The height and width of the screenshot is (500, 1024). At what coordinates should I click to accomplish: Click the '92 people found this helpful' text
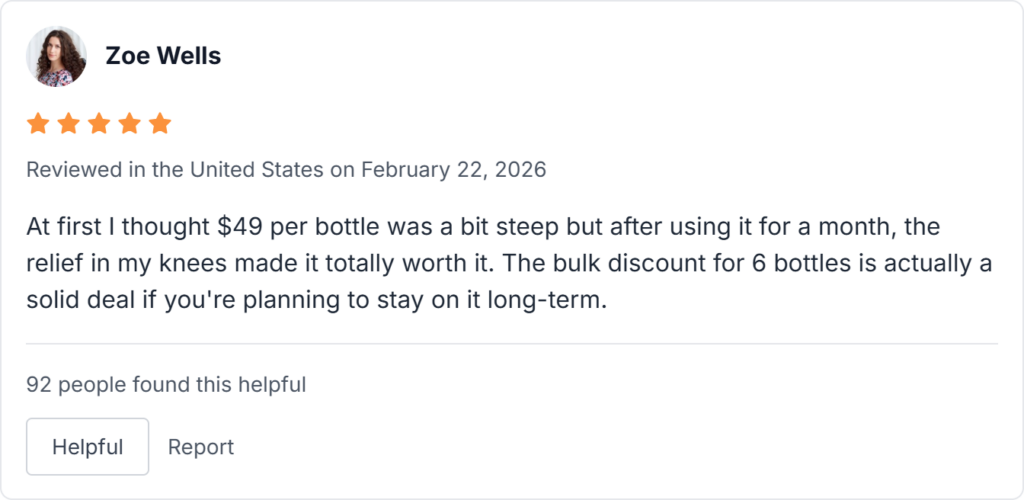click(x=166, y=383)
